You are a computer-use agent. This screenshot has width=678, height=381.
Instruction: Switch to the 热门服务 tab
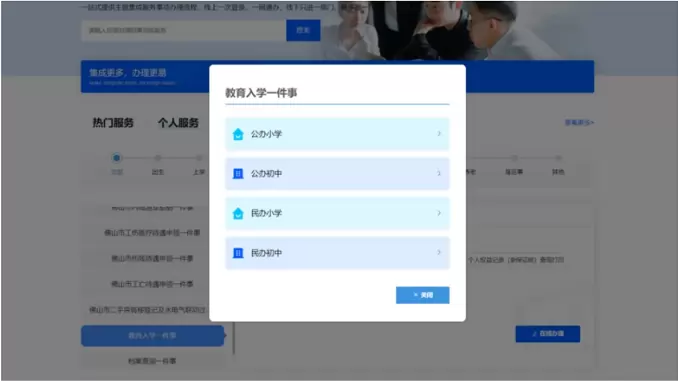[113, 123]
